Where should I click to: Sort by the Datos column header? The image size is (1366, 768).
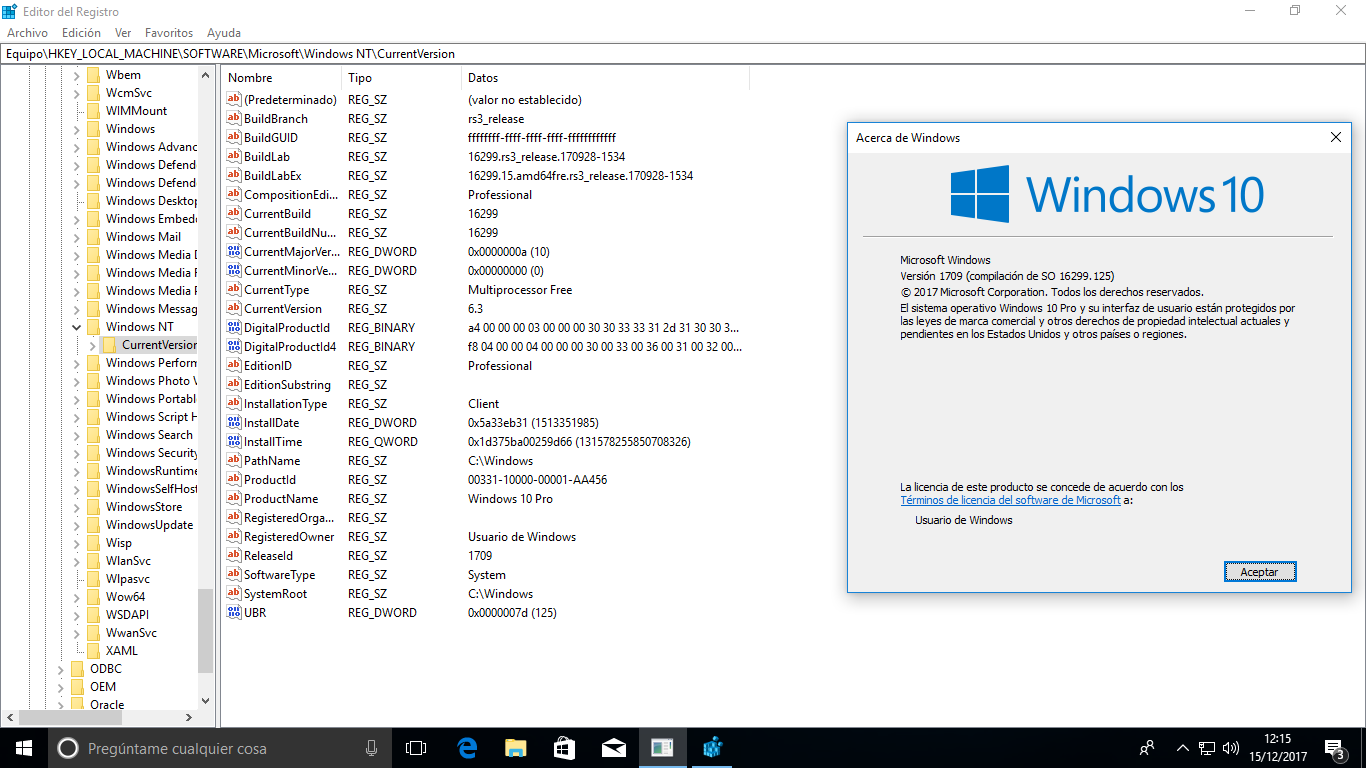[605, 78]
